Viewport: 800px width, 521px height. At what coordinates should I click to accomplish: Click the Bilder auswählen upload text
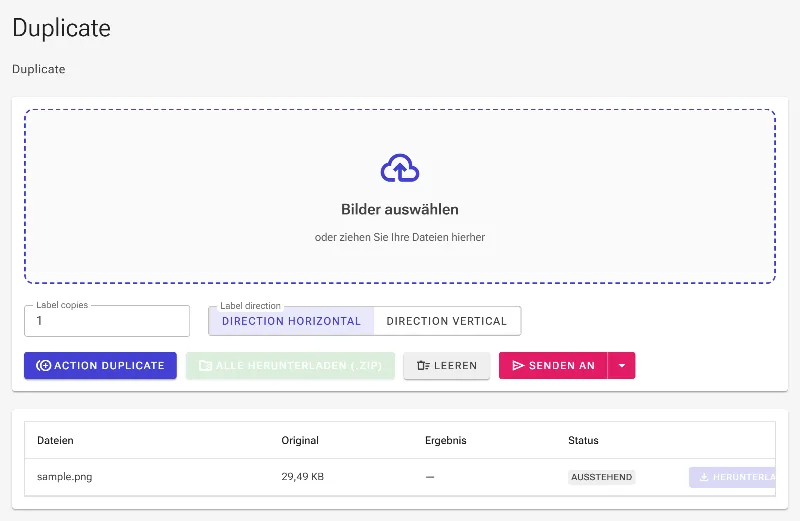coord(399,209)
